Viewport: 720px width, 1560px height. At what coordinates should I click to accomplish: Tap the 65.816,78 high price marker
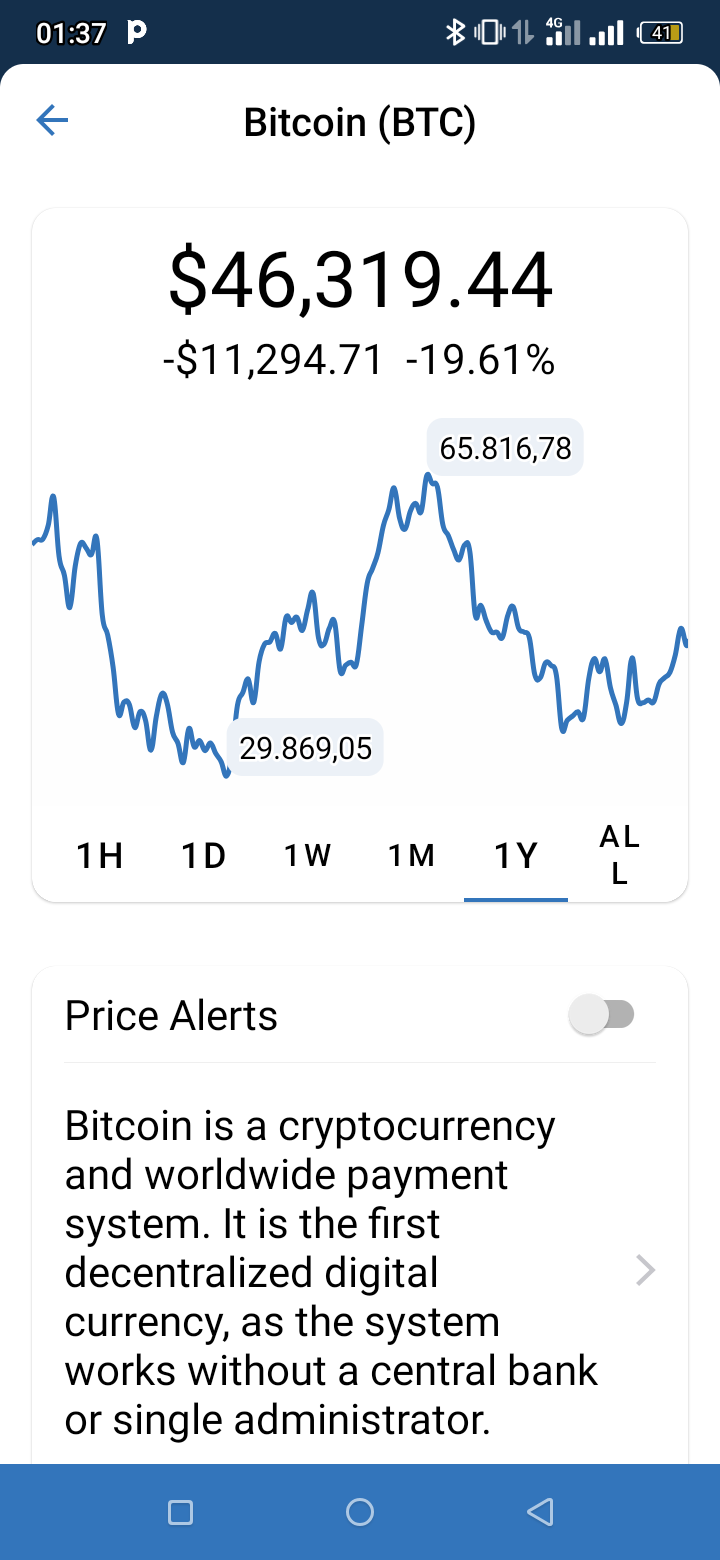pos(505,448)
